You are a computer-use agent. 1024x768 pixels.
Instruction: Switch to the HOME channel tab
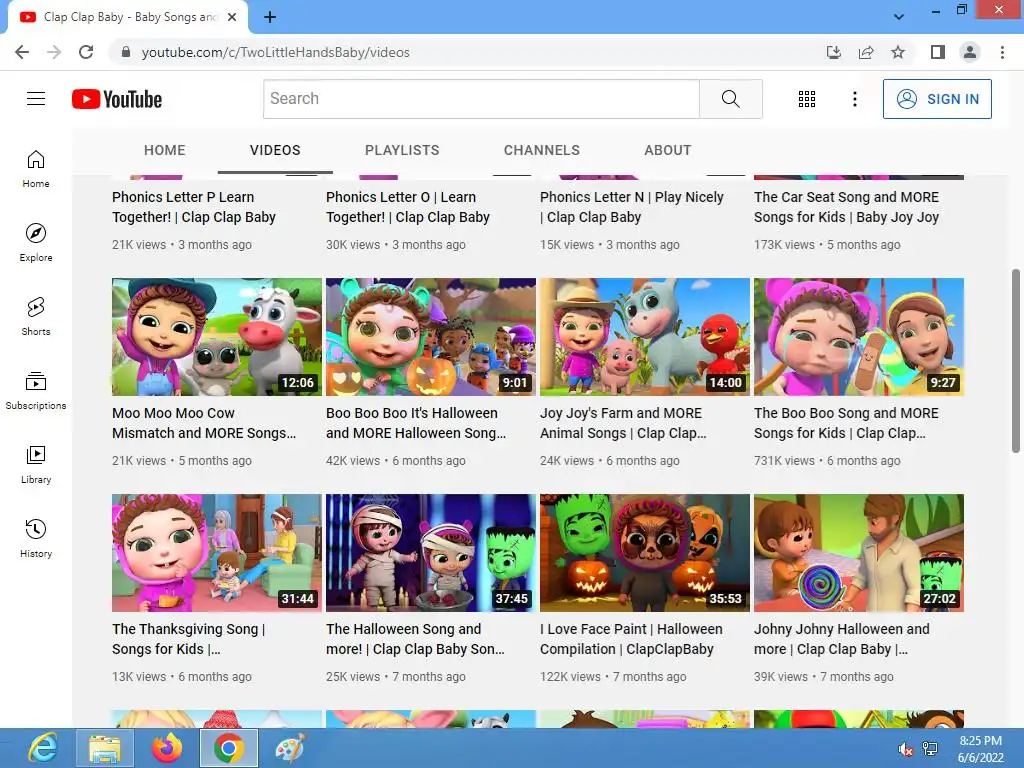(x=165, y=150)
